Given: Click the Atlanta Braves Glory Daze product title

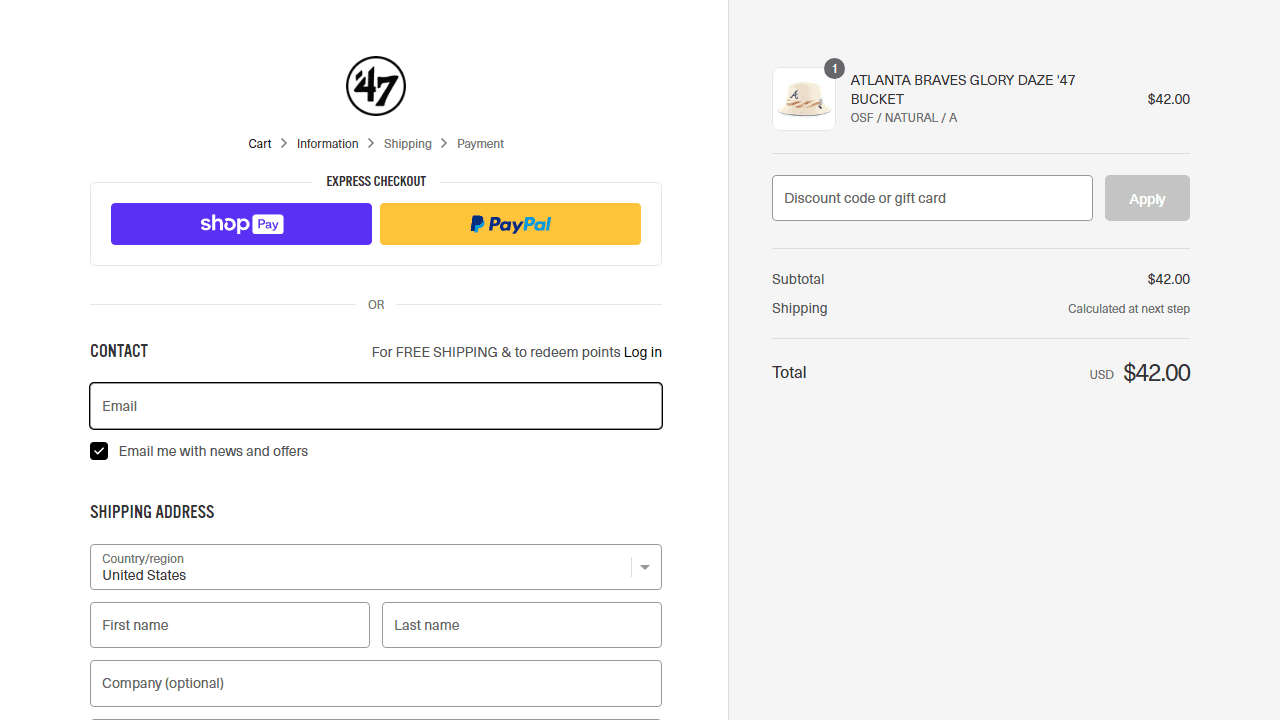Looking at the screenshot, I should 963,89.
